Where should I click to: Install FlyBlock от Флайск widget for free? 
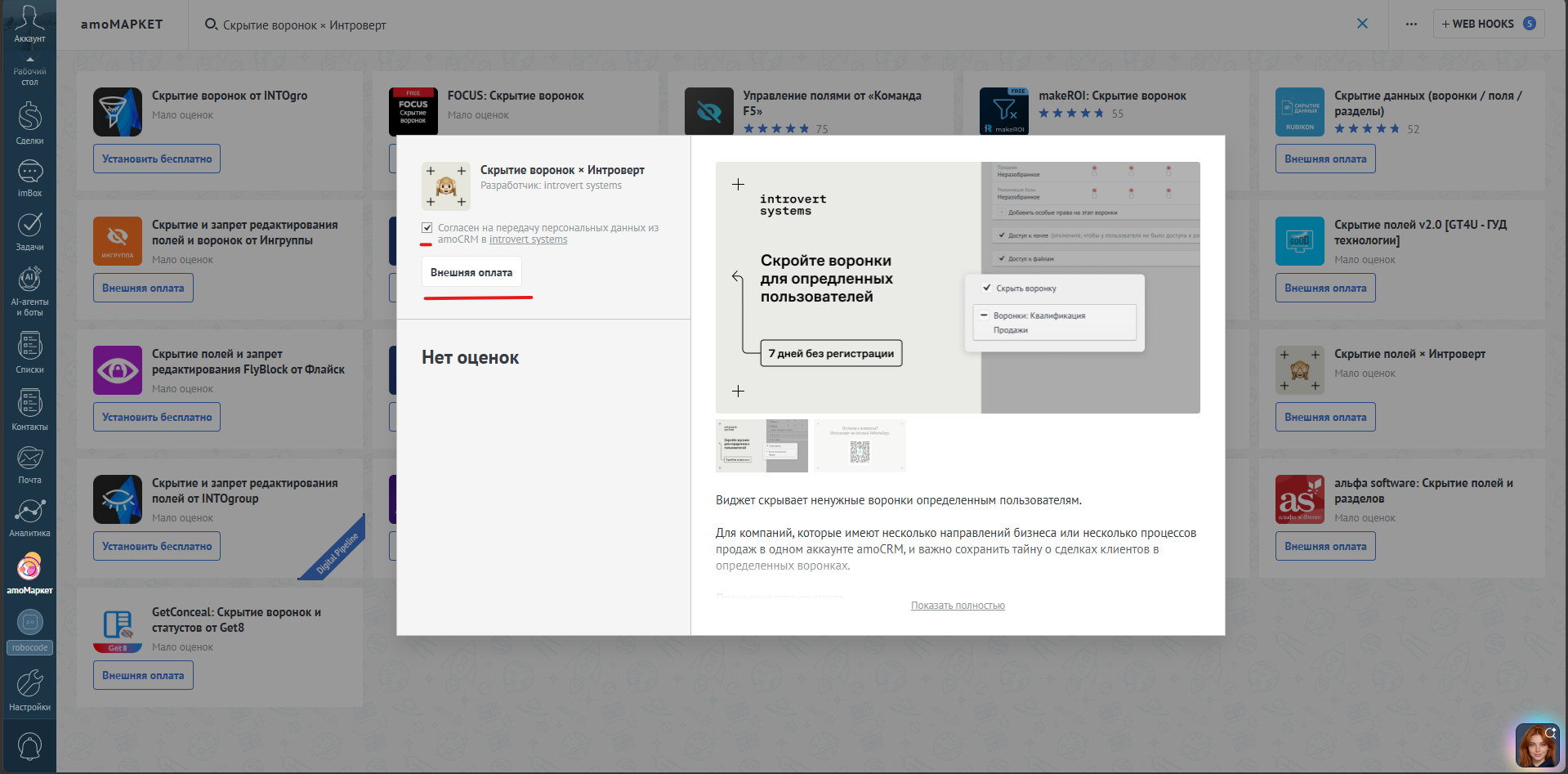[157, 417]
